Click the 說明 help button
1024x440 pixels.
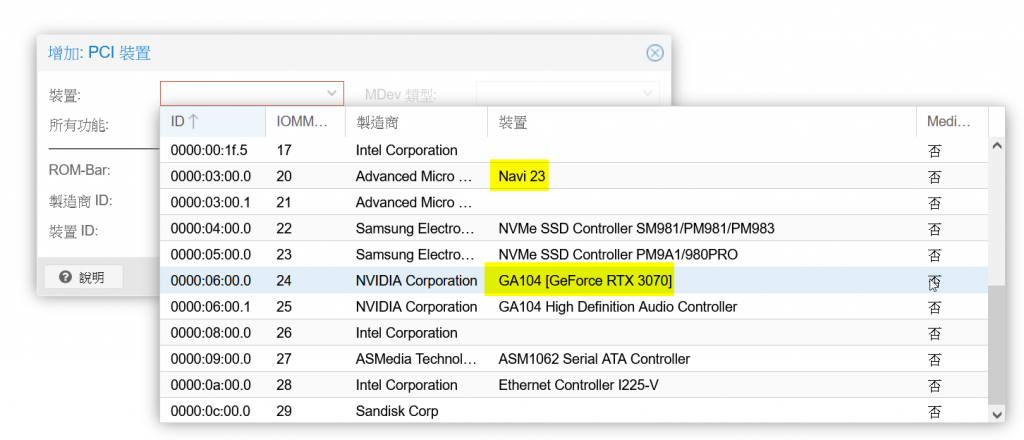[x=83, y=277]
